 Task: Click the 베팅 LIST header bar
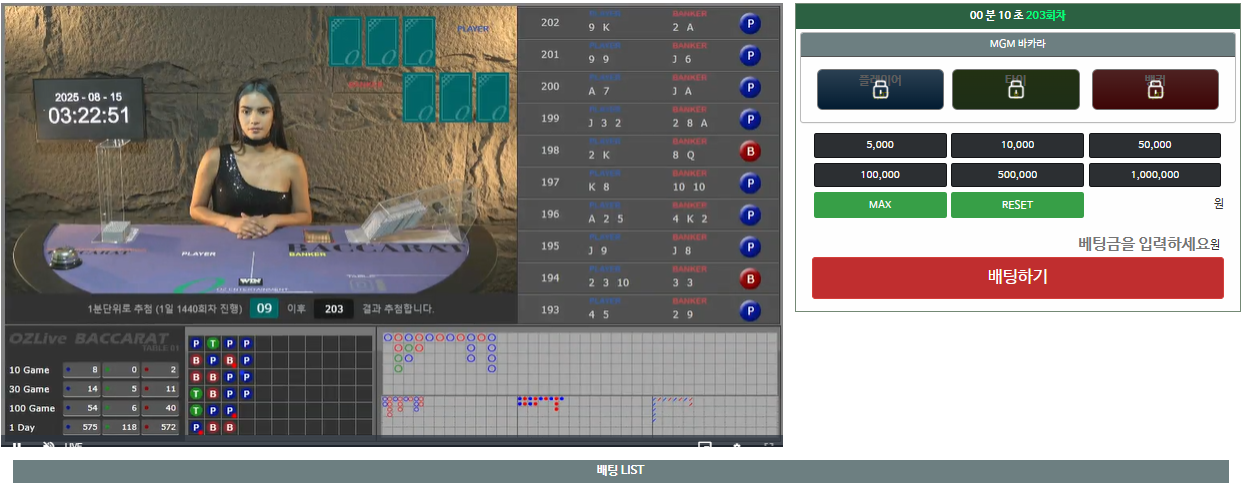(x=620, y=471)
